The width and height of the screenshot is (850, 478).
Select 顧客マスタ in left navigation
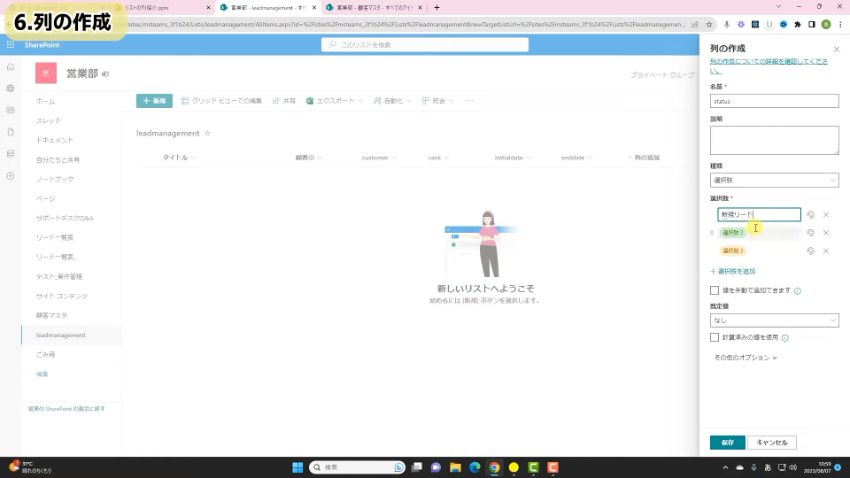tap(52, 315)
